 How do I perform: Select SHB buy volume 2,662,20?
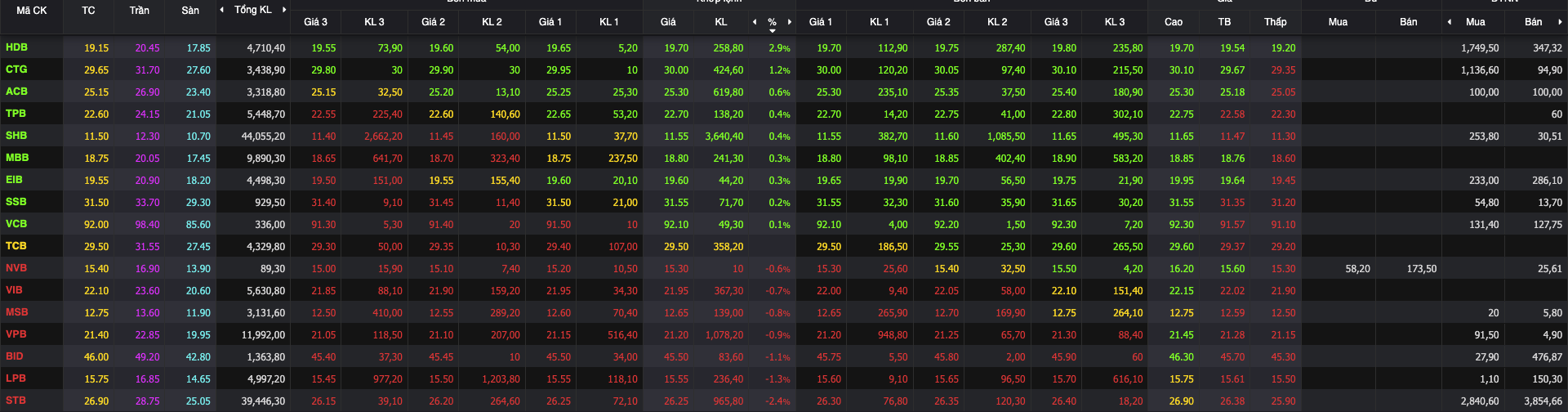click(383, 137)
